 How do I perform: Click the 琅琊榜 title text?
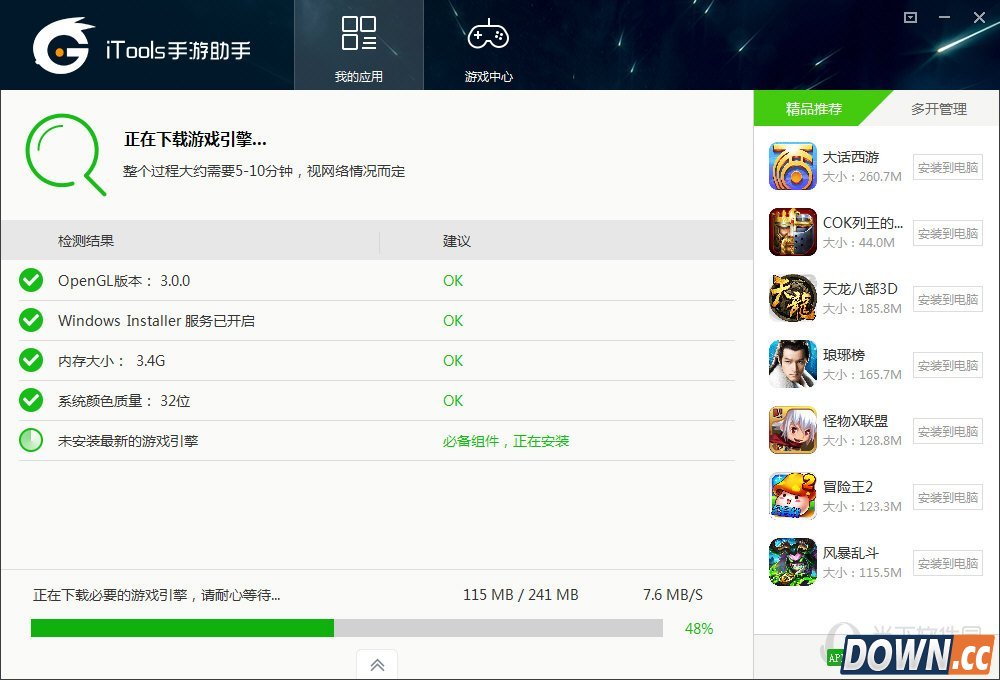pos(844,355)
